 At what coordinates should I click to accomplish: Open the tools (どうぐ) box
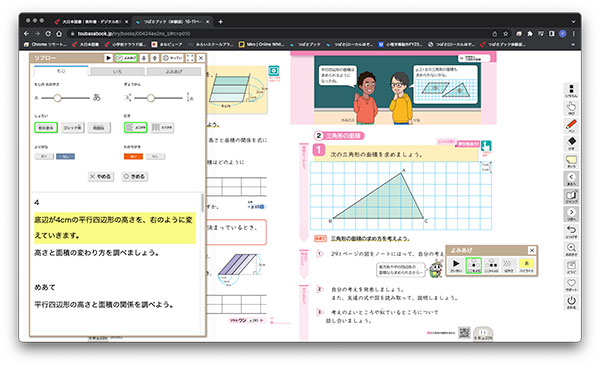tap(571, 267)
